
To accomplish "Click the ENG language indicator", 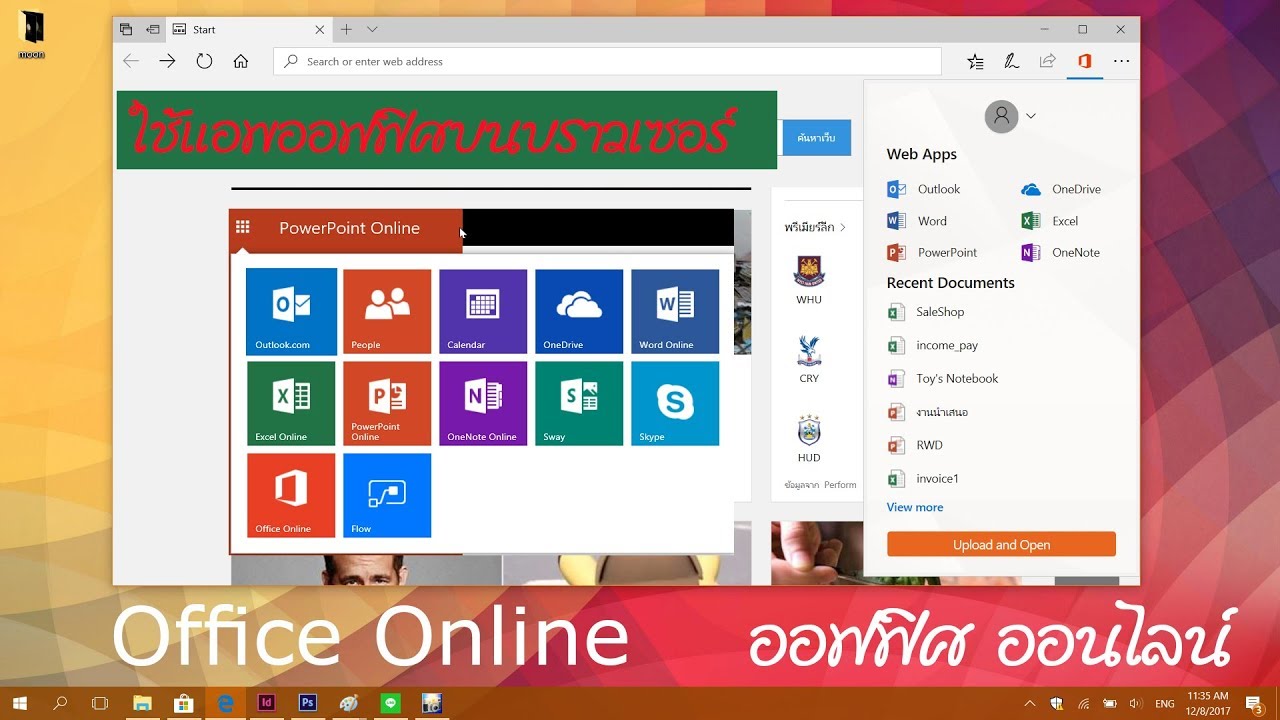I will pyautogui.click(x=1164, y=704).
